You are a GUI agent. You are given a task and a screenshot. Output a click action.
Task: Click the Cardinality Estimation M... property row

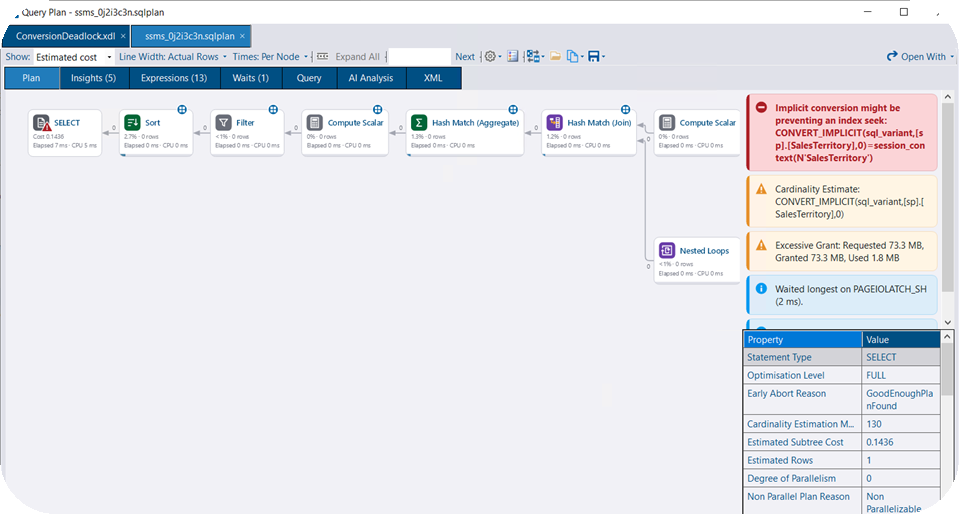842,424
